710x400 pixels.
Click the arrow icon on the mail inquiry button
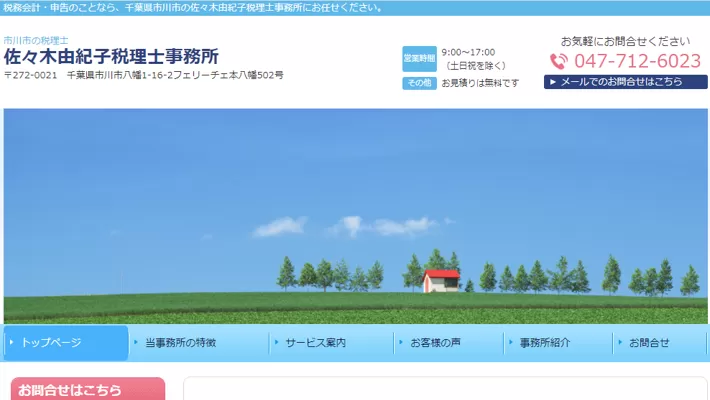point(552,82)
